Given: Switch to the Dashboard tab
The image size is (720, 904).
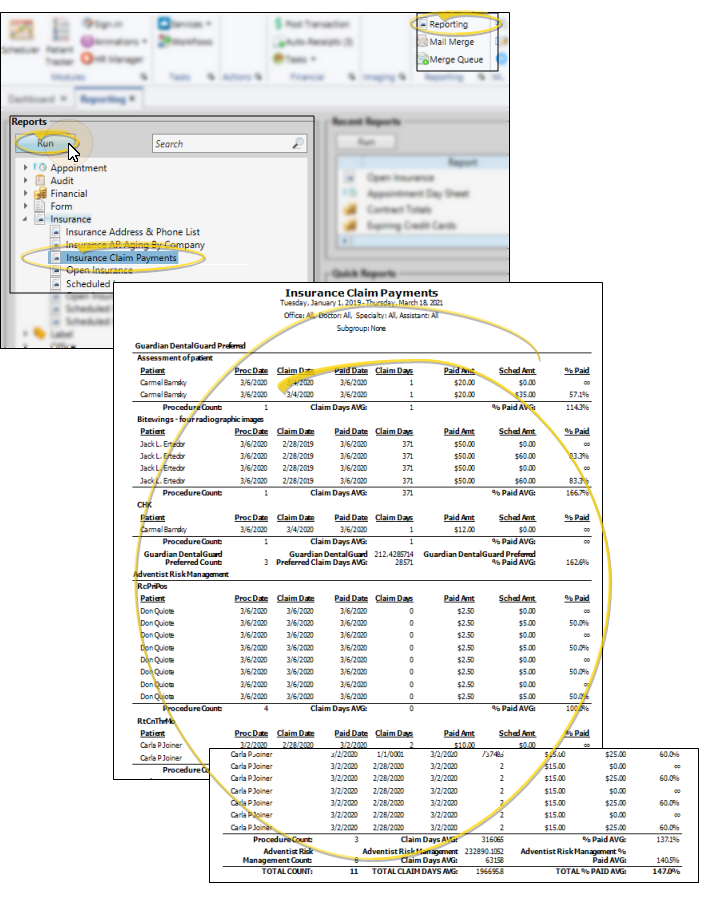Looking at the screenshot, I should pos(32,100).
